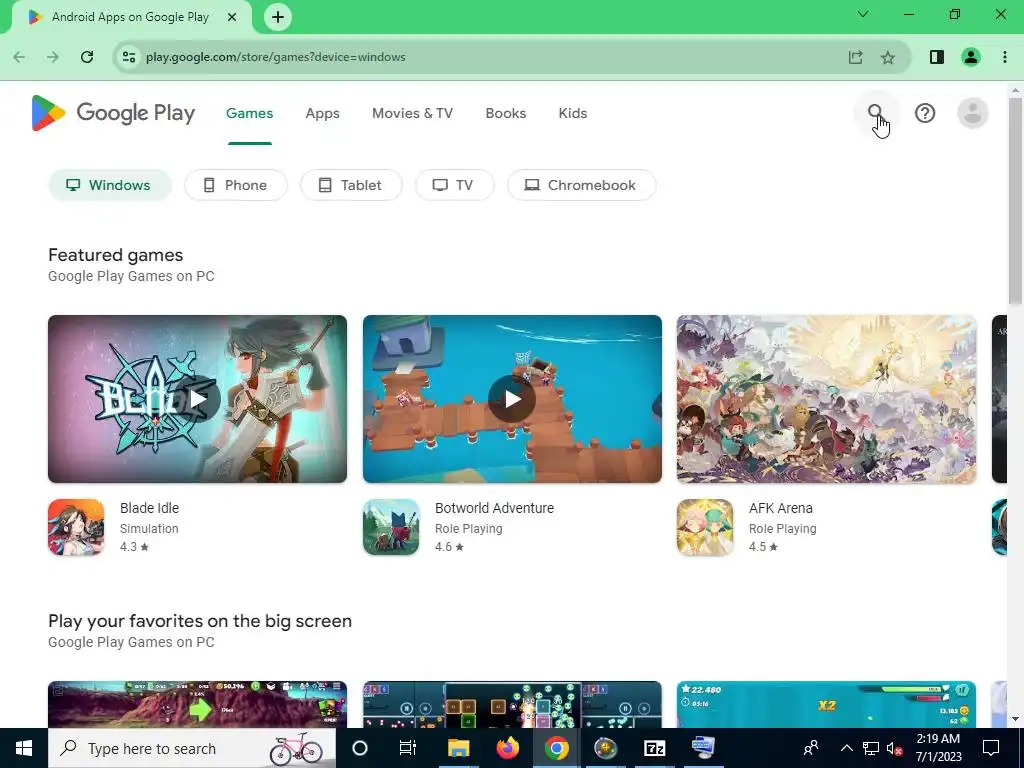Open the notification center icon
The width and height of the screenshot is (1024, 768).
click(991, 748)
